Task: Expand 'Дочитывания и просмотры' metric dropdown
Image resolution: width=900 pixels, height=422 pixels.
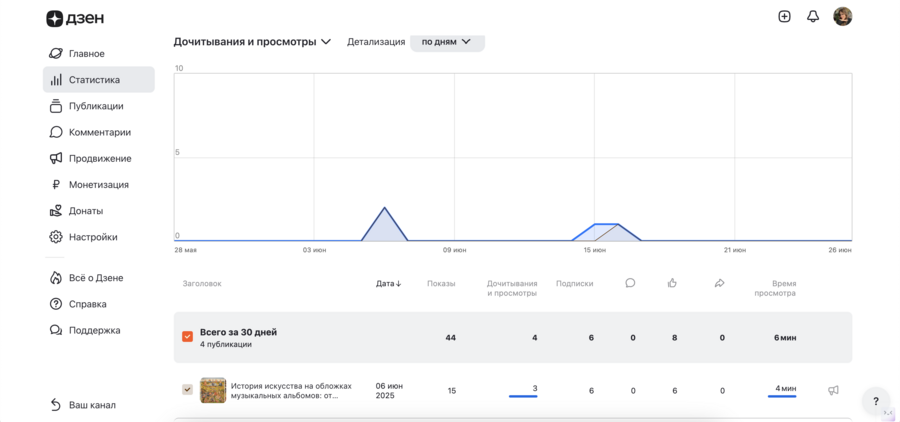Action: click(252, 42)
